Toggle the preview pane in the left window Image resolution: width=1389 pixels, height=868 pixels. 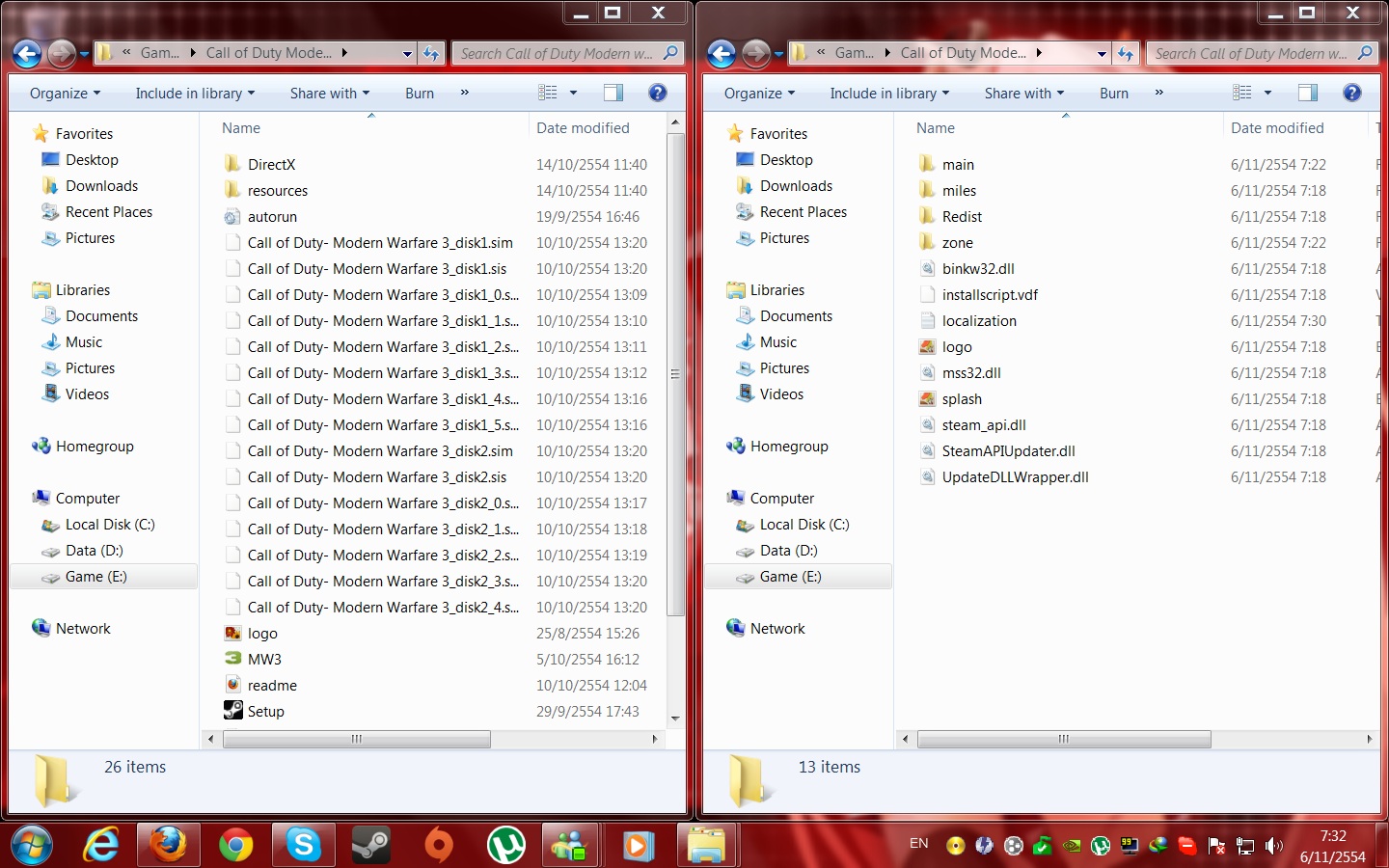click(613, 93)
